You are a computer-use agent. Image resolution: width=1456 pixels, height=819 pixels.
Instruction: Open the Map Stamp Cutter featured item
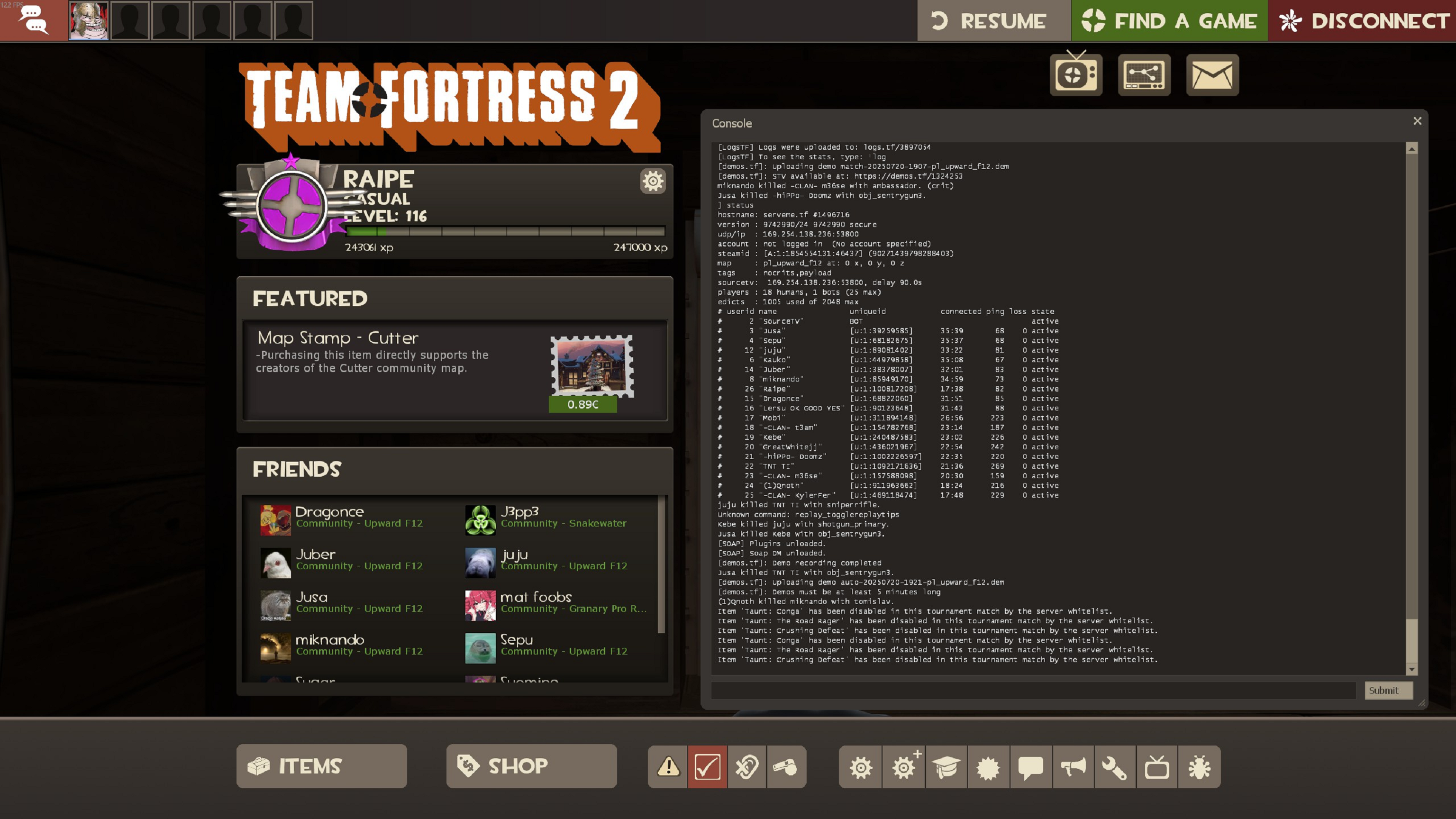455,370
